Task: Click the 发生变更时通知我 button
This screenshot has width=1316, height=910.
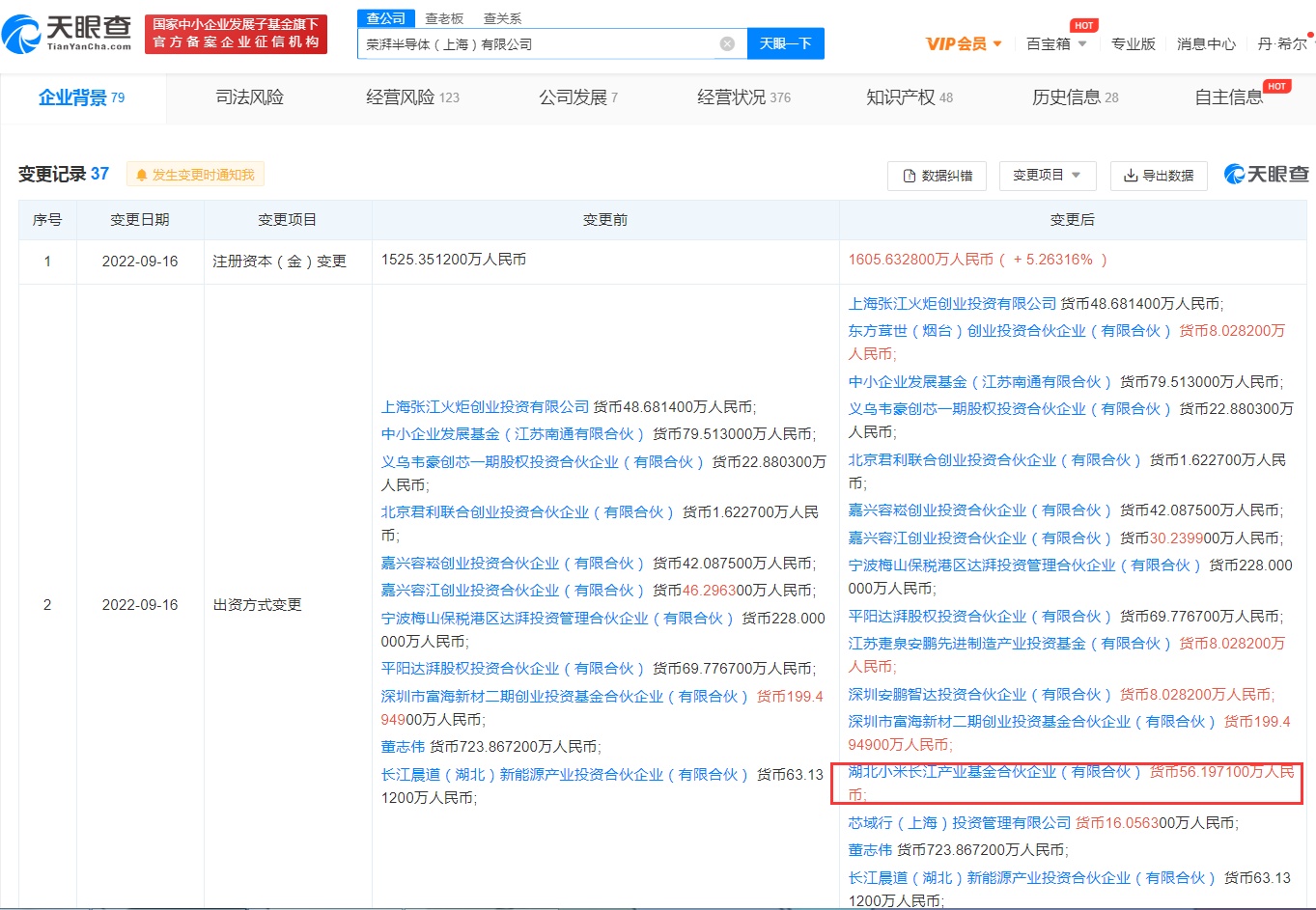Action: (195, 175)
